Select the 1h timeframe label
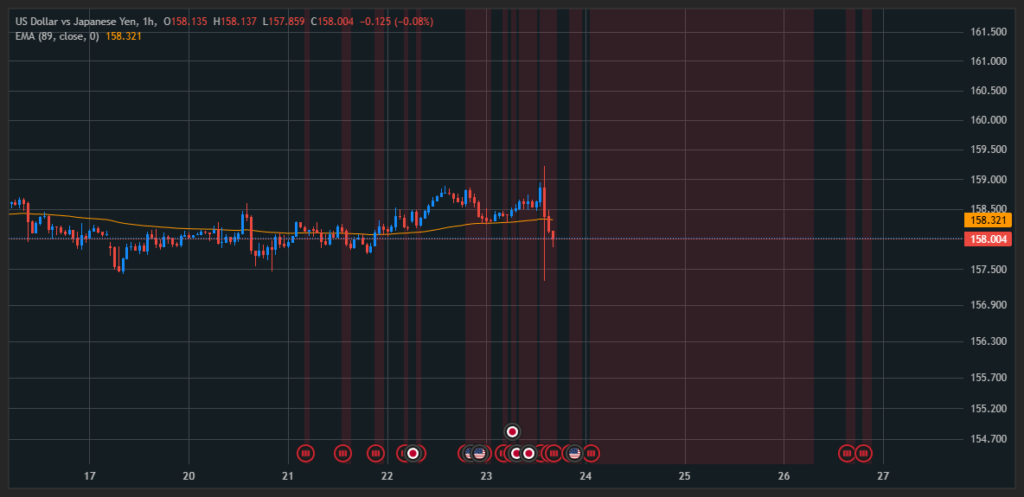The width and height of the screenshot is (1024, 497). (151, 21)
